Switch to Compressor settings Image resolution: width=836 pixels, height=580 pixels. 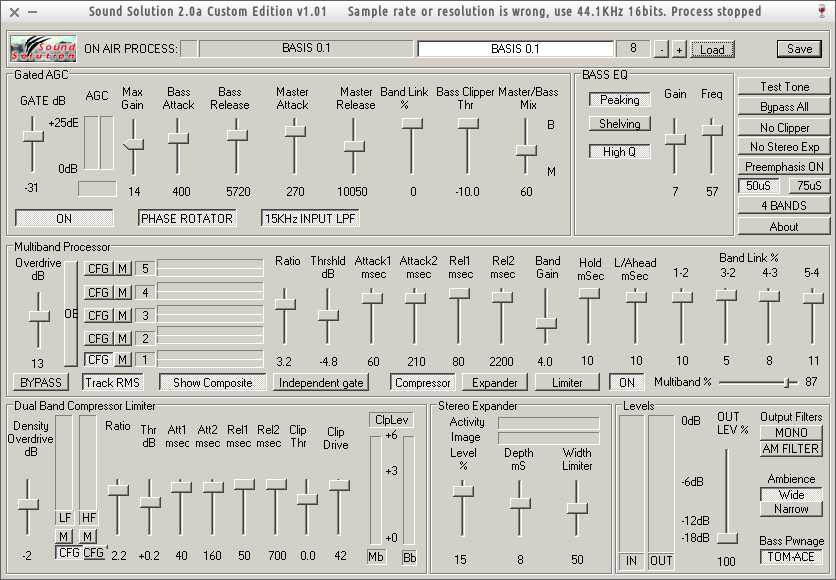(x=423, y=382)
